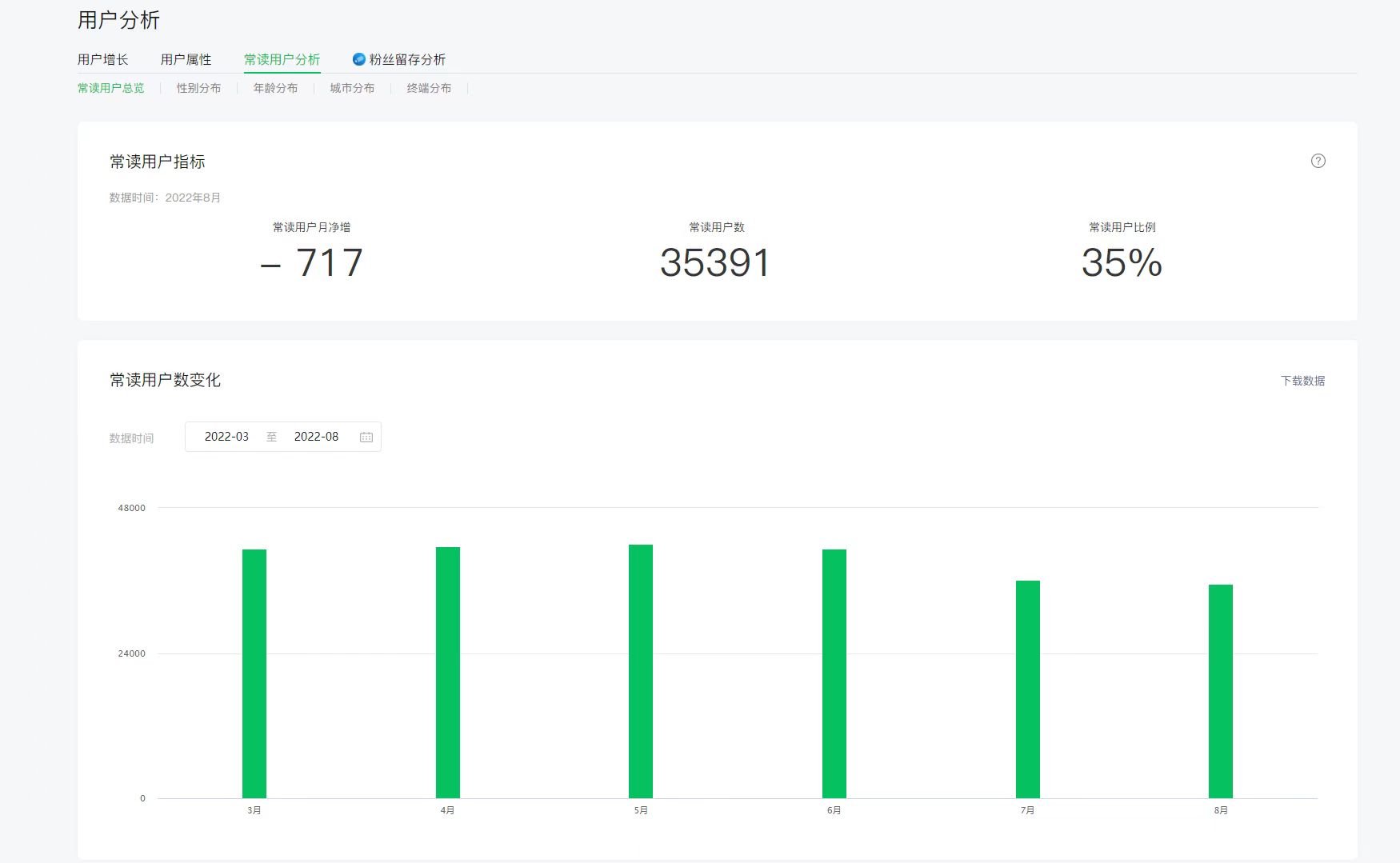This screenshot has height=863, width=1400.
Task: Click the green bar for 3月
Action: point(254,673)
